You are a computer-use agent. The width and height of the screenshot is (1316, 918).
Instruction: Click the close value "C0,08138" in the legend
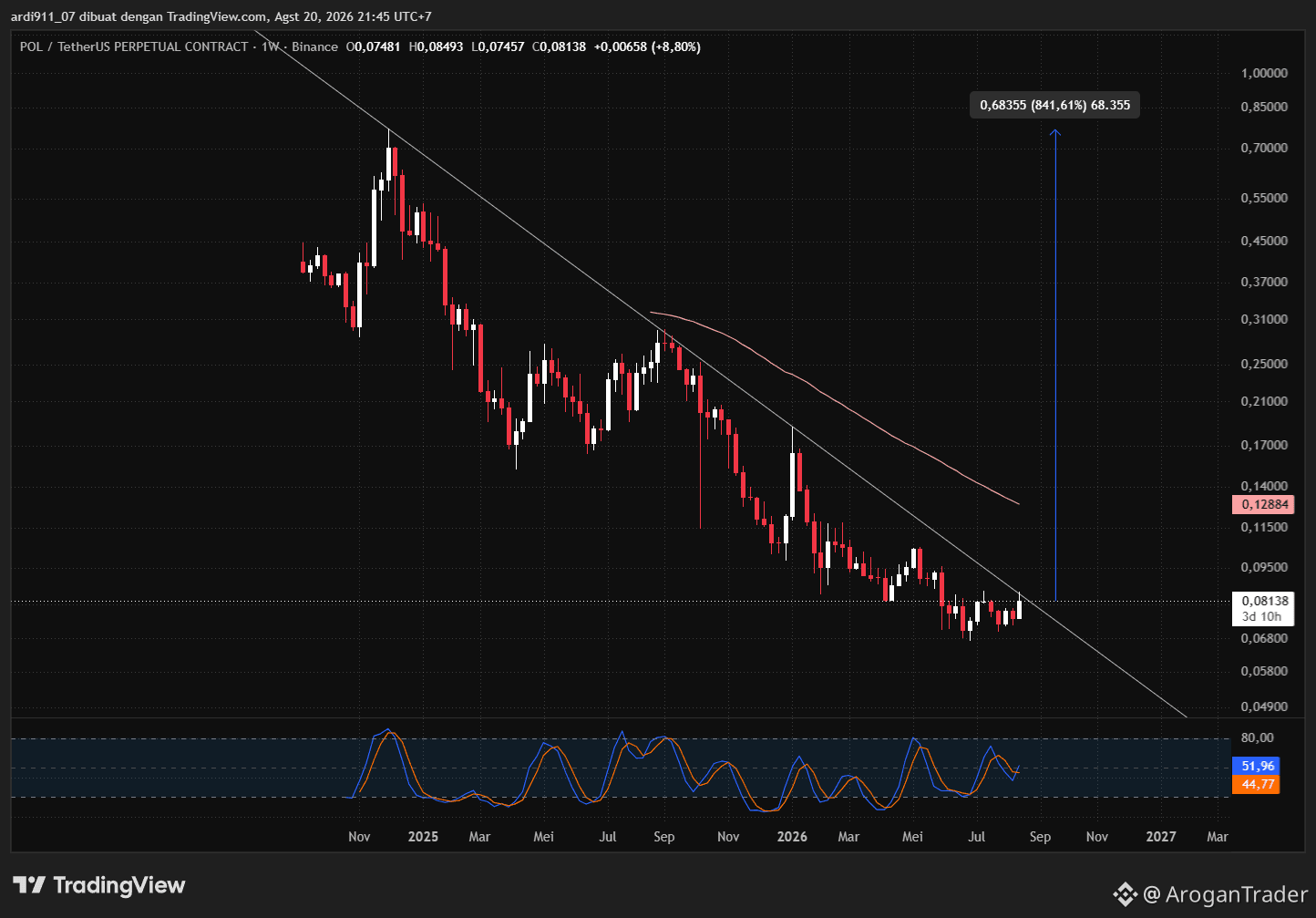pos(560,46)
